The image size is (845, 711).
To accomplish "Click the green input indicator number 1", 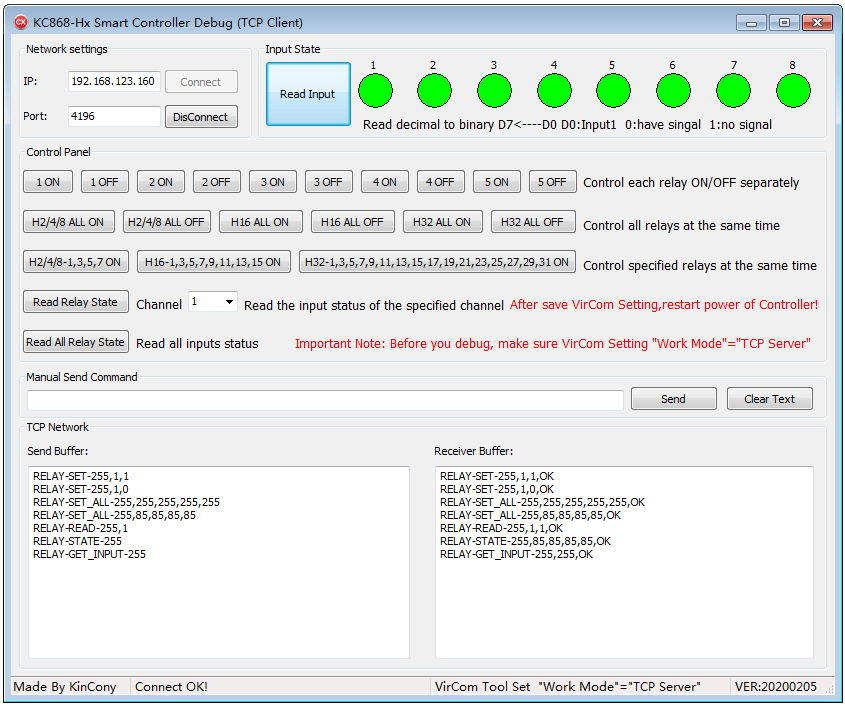I will coord(376,91).
